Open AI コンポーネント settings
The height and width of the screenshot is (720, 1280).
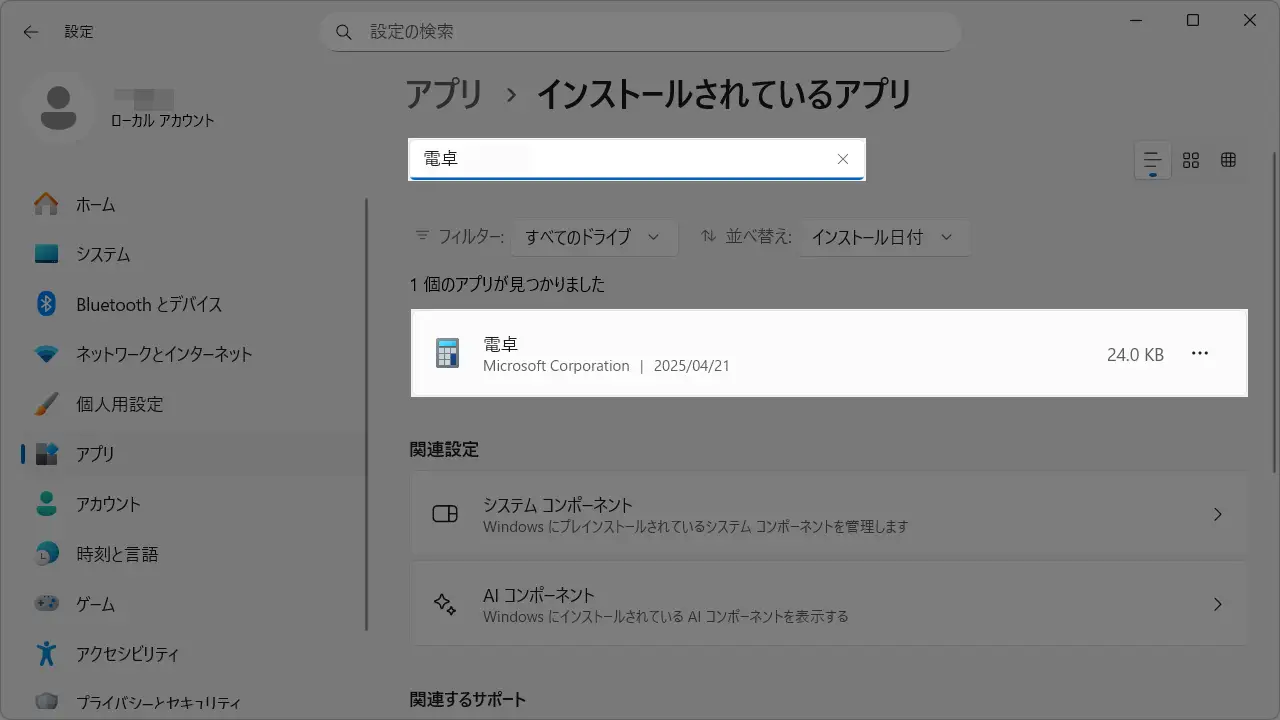[829, 604]
